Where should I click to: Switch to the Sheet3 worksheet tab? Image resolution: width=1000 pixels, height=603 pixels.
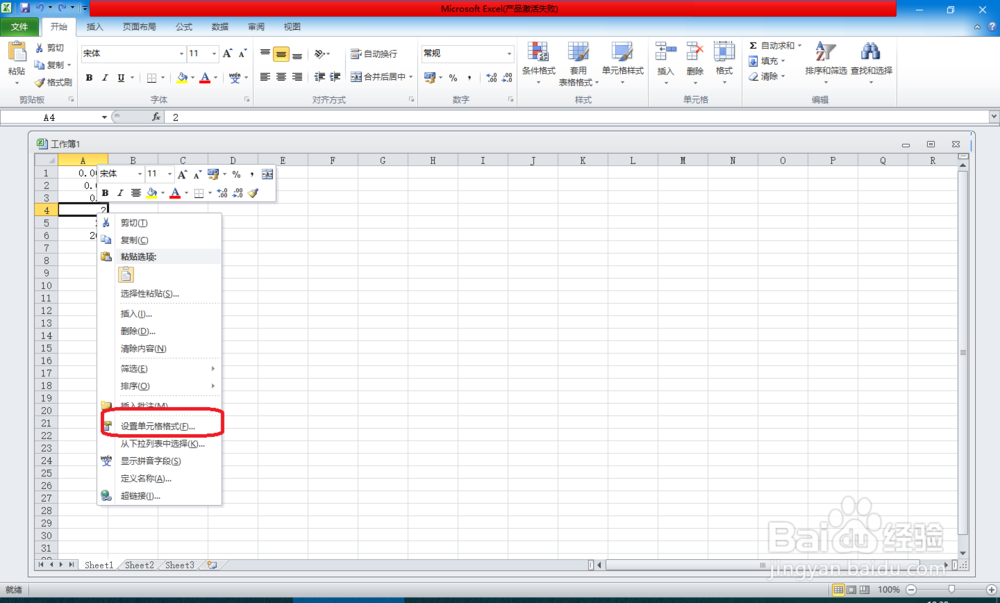pyautogui.click(x=180, y=565)
